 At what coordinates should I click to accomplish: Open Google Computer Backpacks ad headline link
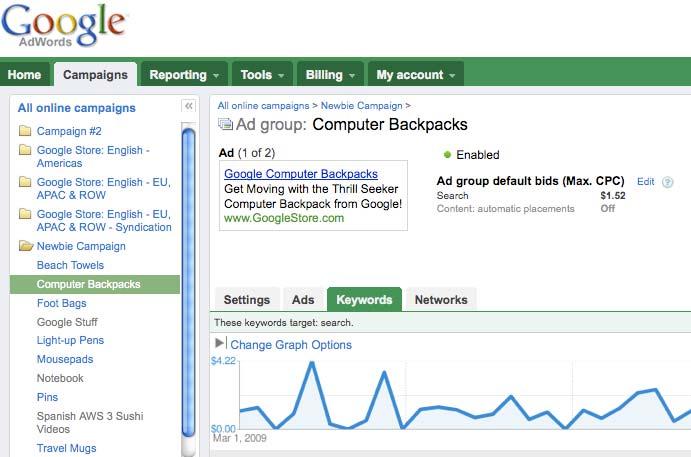coord(300,174)
